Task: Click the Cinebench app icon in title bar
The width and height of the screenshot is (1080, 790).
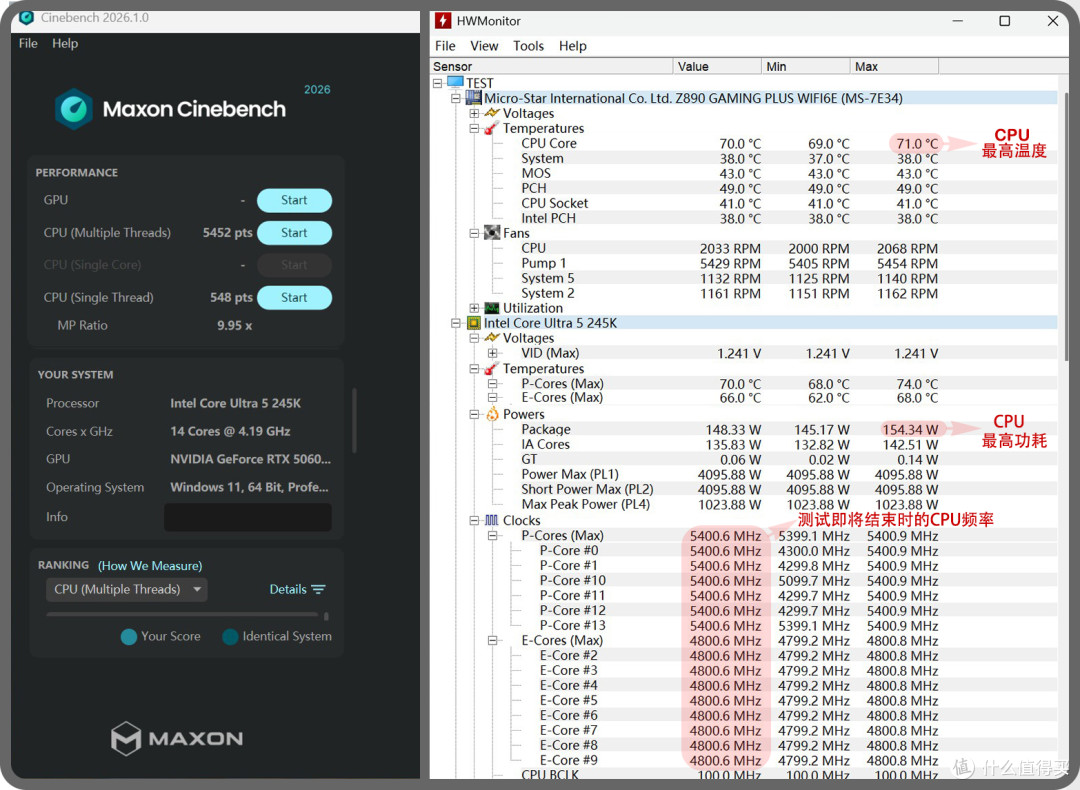Action: coord(26,18)
